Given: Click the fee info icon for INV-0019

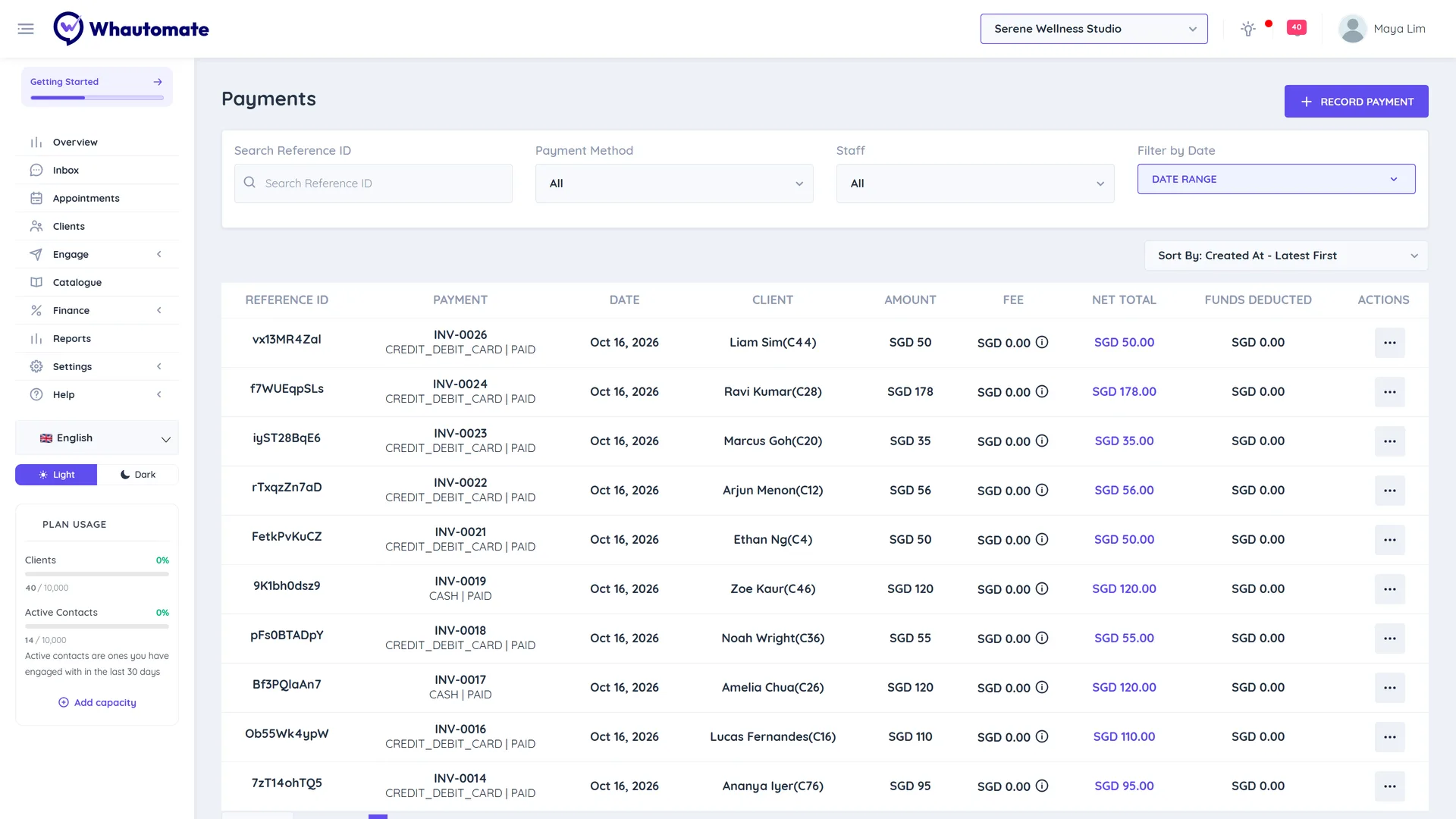Looking at the screenshot, I should pos(1042,588).
